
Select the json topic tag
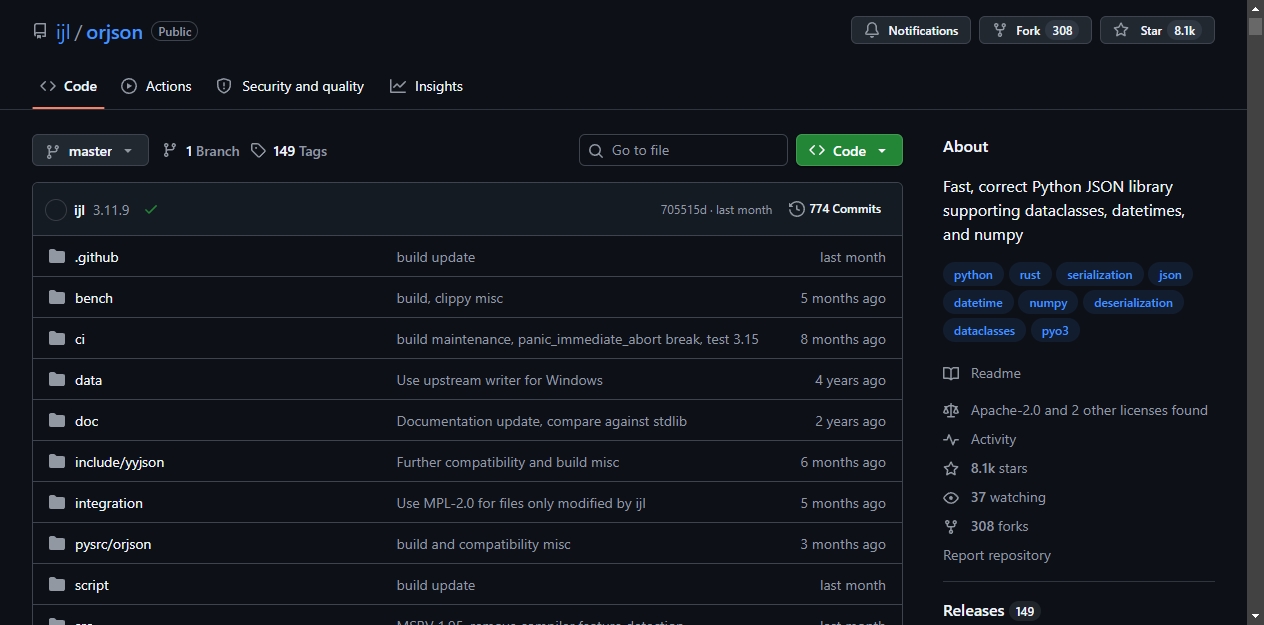(x=1170, y=275)
